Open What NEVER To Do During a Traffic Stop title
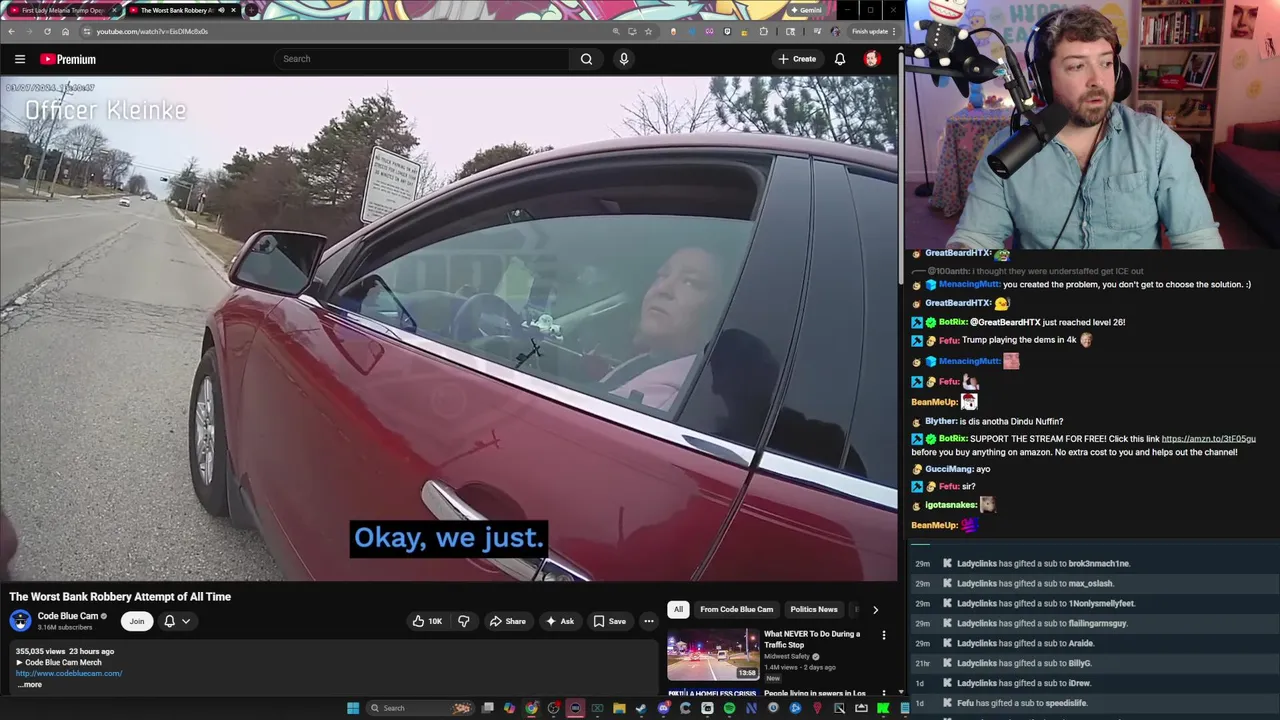 pos(812,639)
